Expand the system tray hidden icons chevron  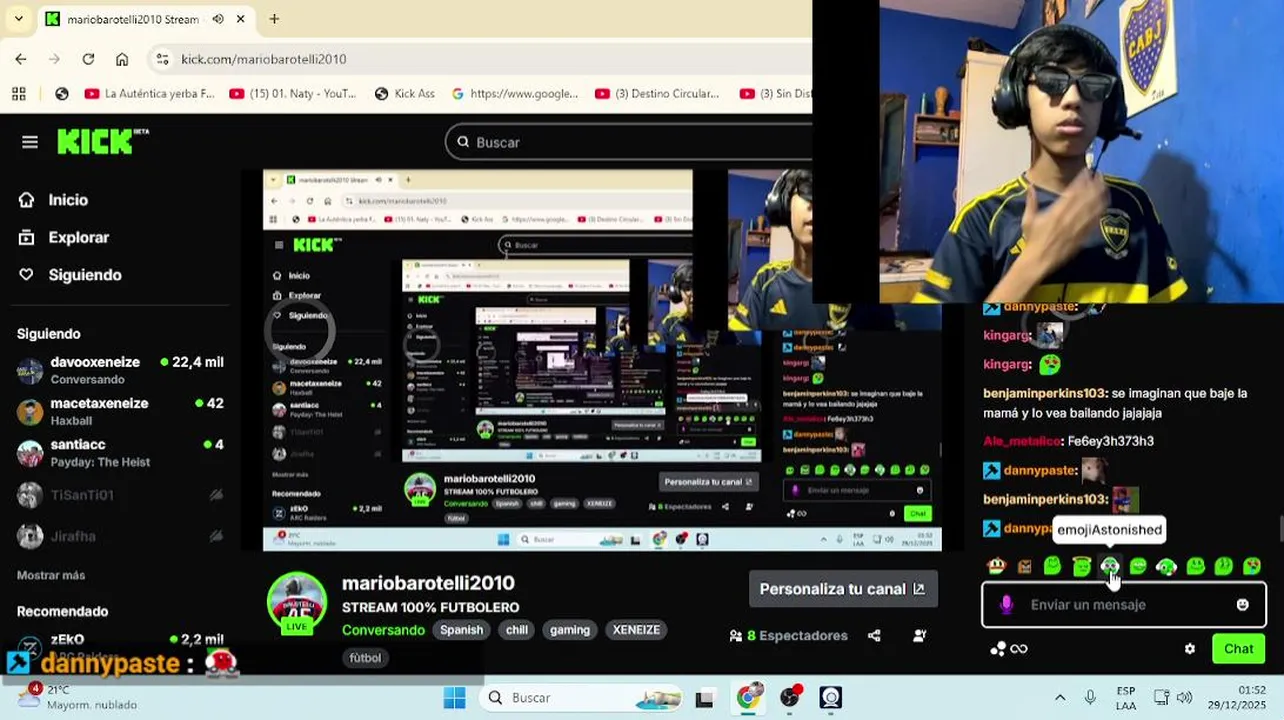point(1060,698)
